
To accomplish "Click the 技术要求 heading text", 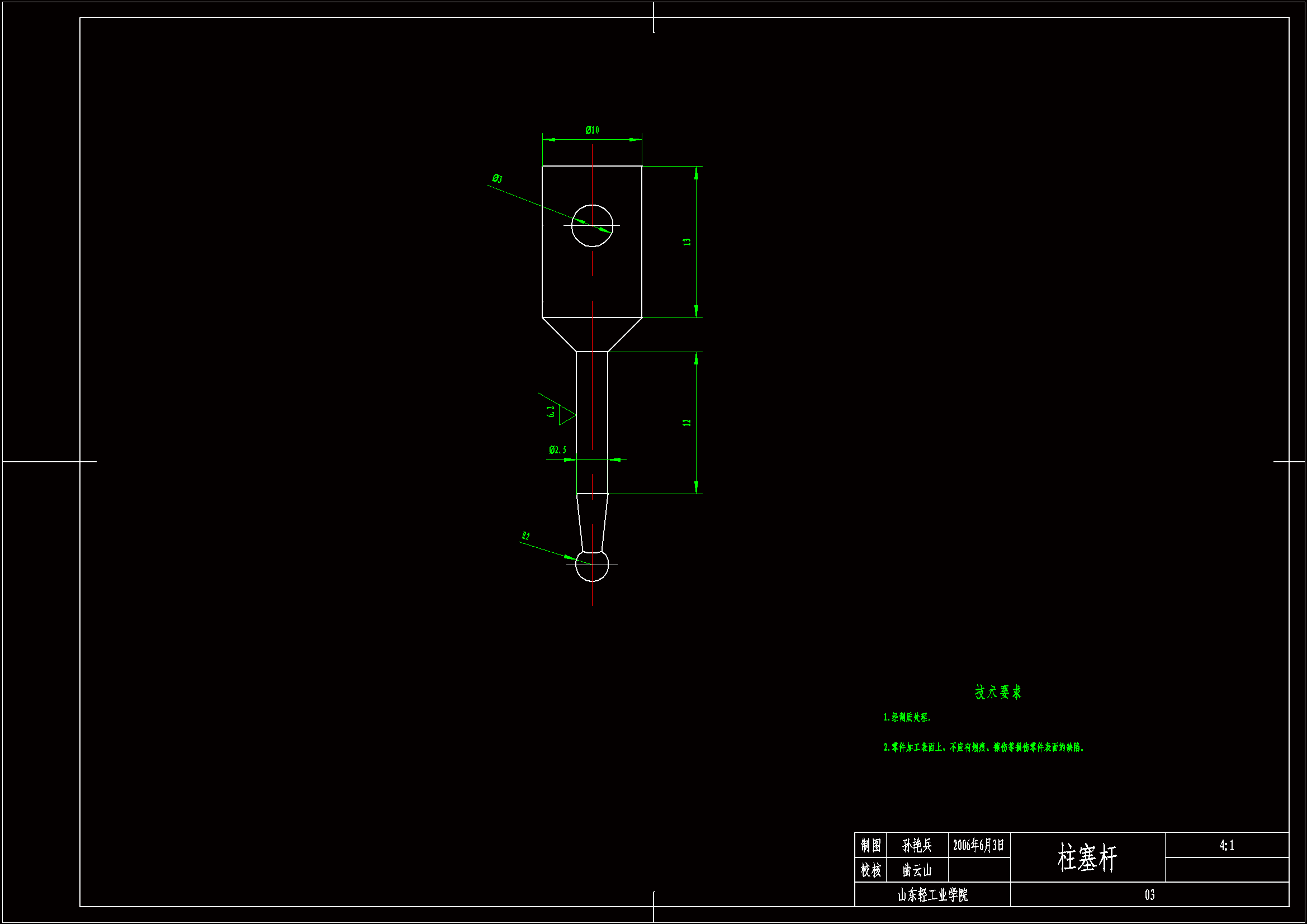I will (x=998, y=692).
